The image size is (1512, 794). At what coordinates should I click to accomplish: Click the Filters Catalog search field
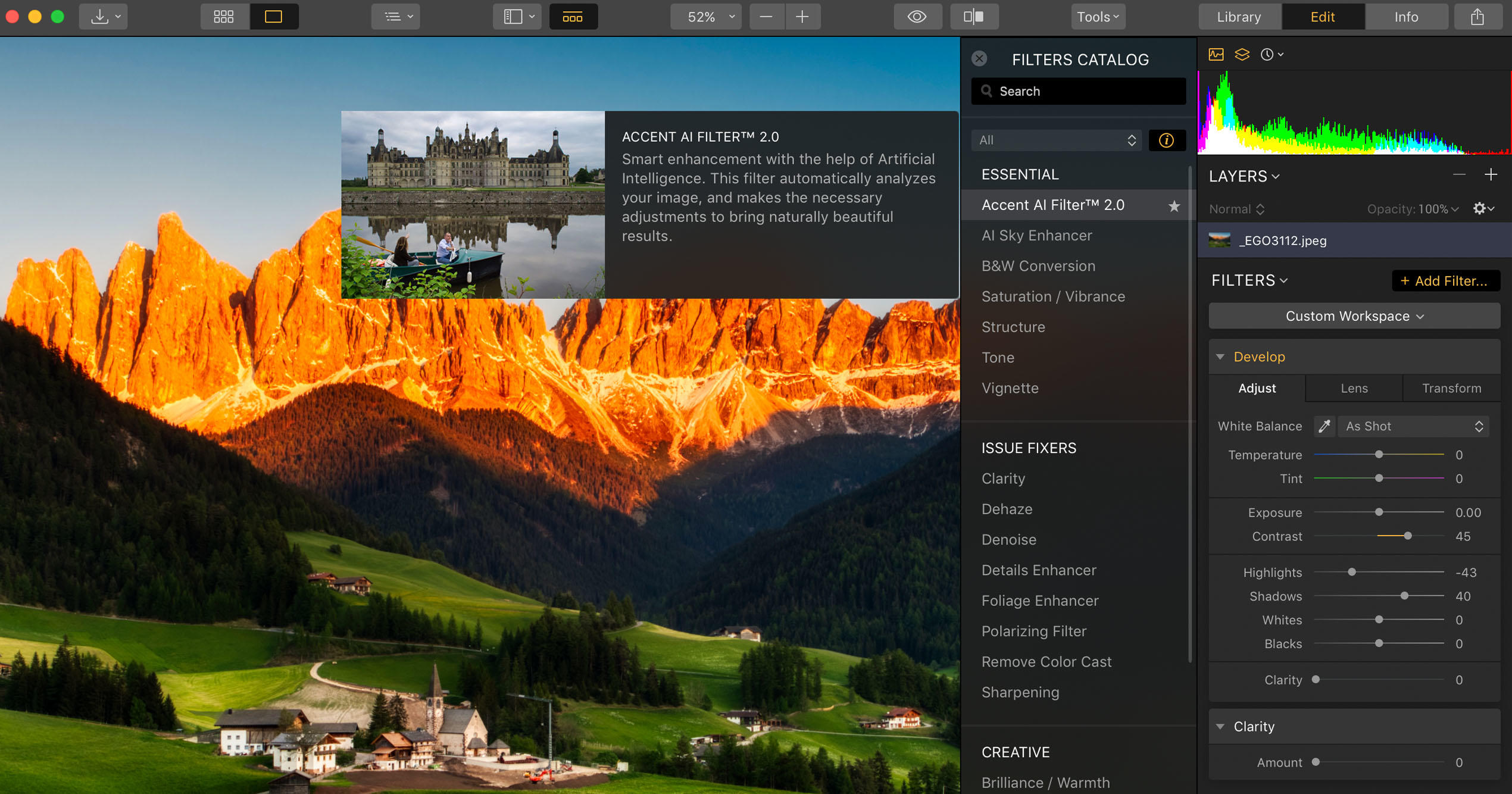click(x=1077, y=91)
